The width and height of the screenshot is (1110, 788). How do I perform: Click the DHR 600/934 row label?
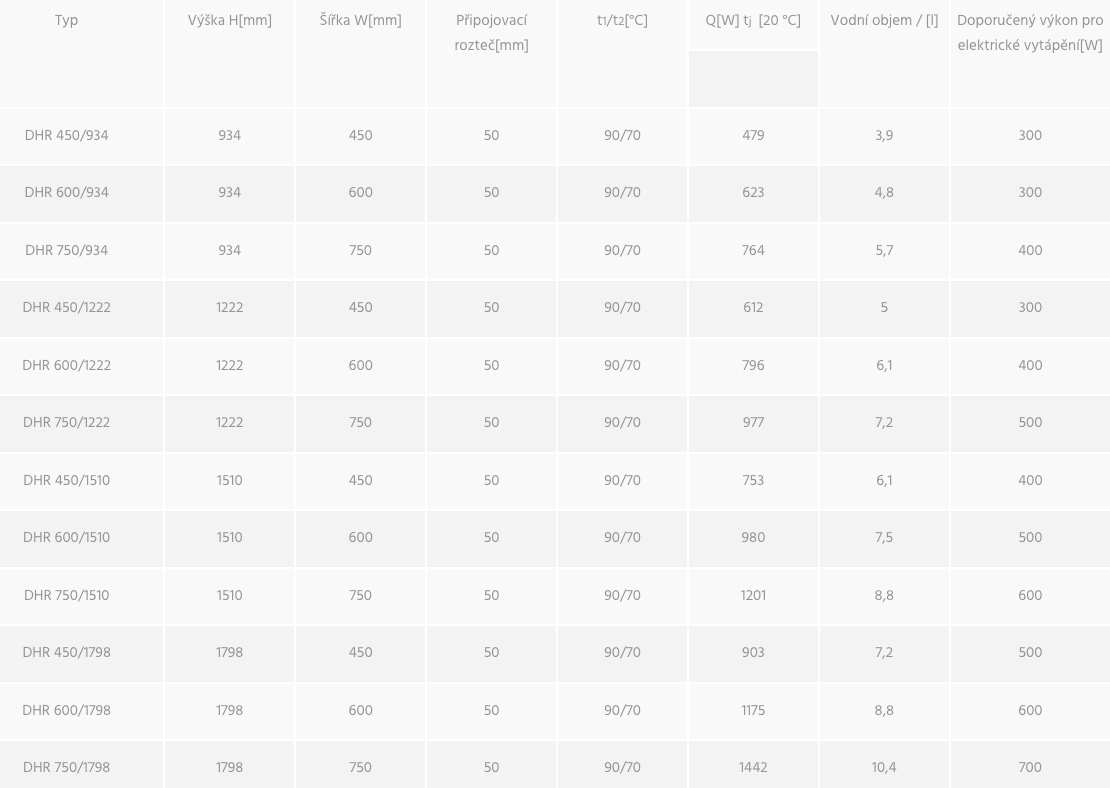click(66, 193)
